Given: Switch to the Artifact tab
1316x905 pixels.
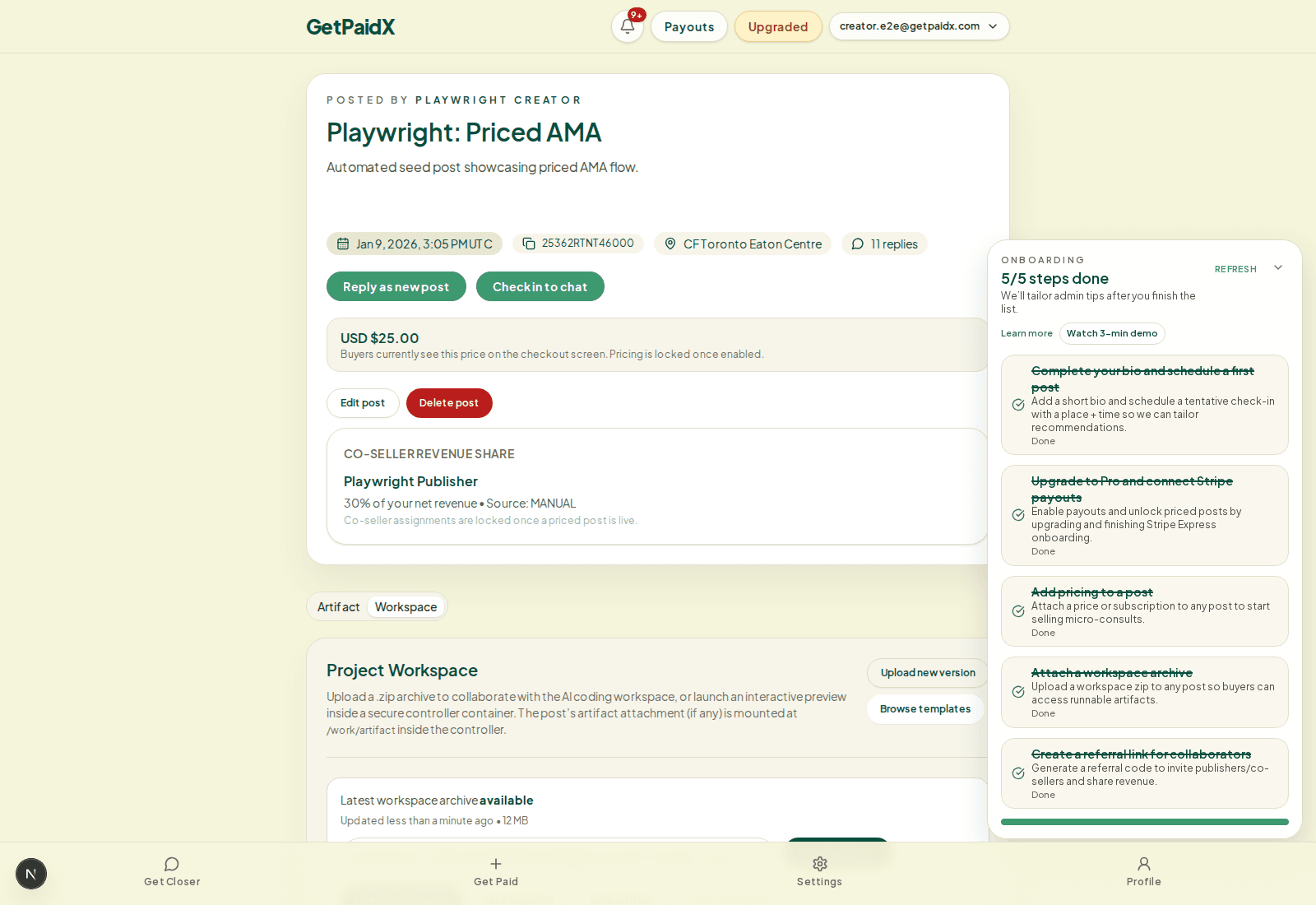Looking at the screenshot, I should 338,606.
